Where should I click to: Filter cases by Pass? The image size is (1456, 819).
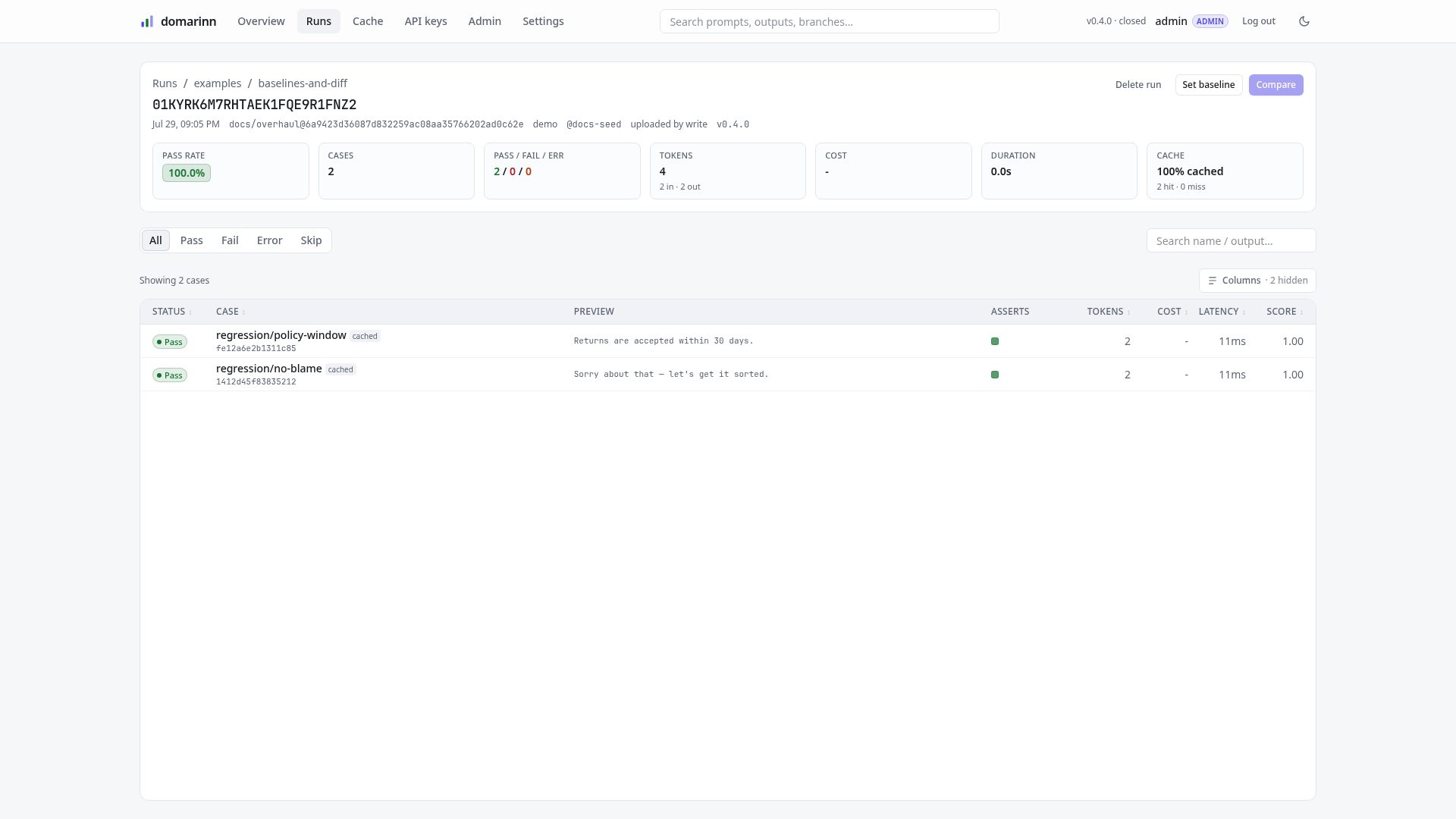[x=192, y=240]
